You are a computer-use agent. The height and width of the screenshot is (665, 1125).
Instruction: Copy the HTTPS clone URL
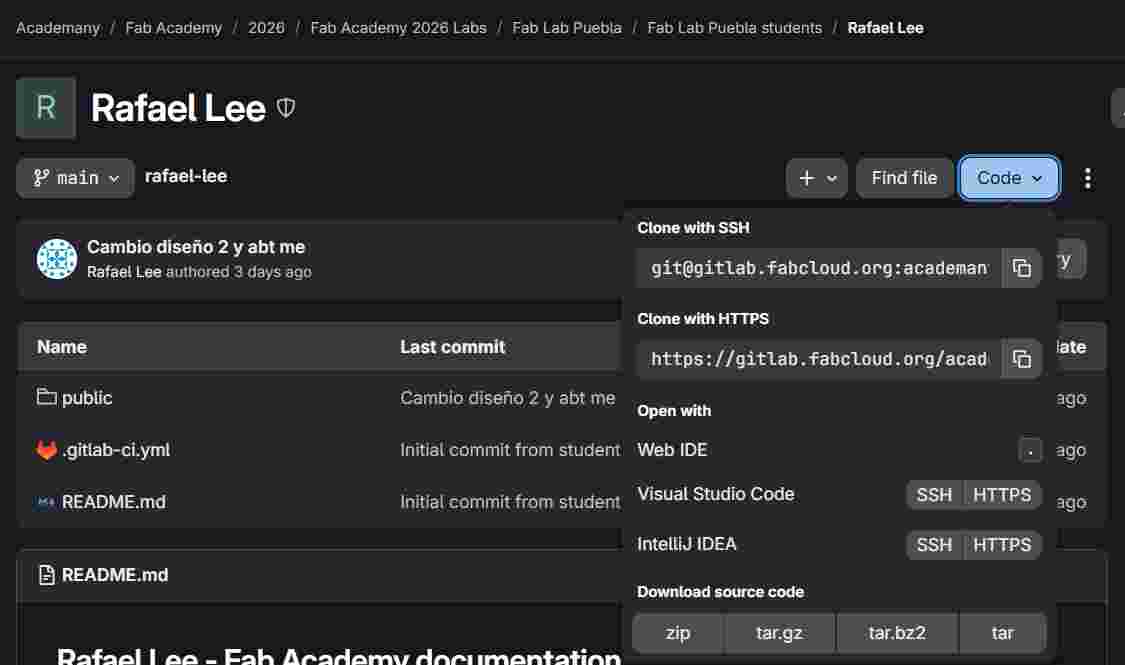[x=1021, y=359]
